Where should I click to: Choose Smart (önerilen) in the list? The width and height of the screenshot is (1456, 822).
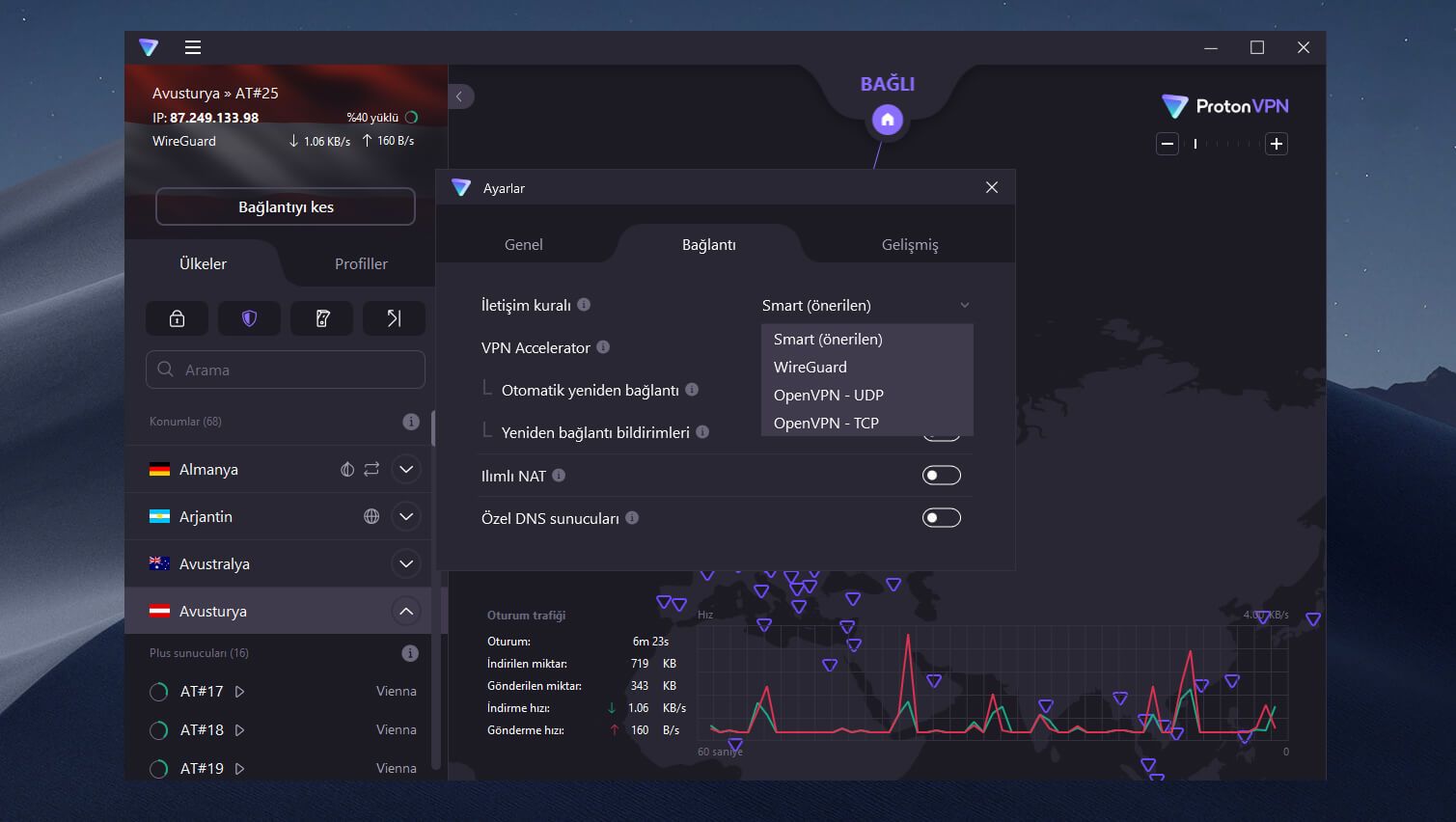(866, 340)
